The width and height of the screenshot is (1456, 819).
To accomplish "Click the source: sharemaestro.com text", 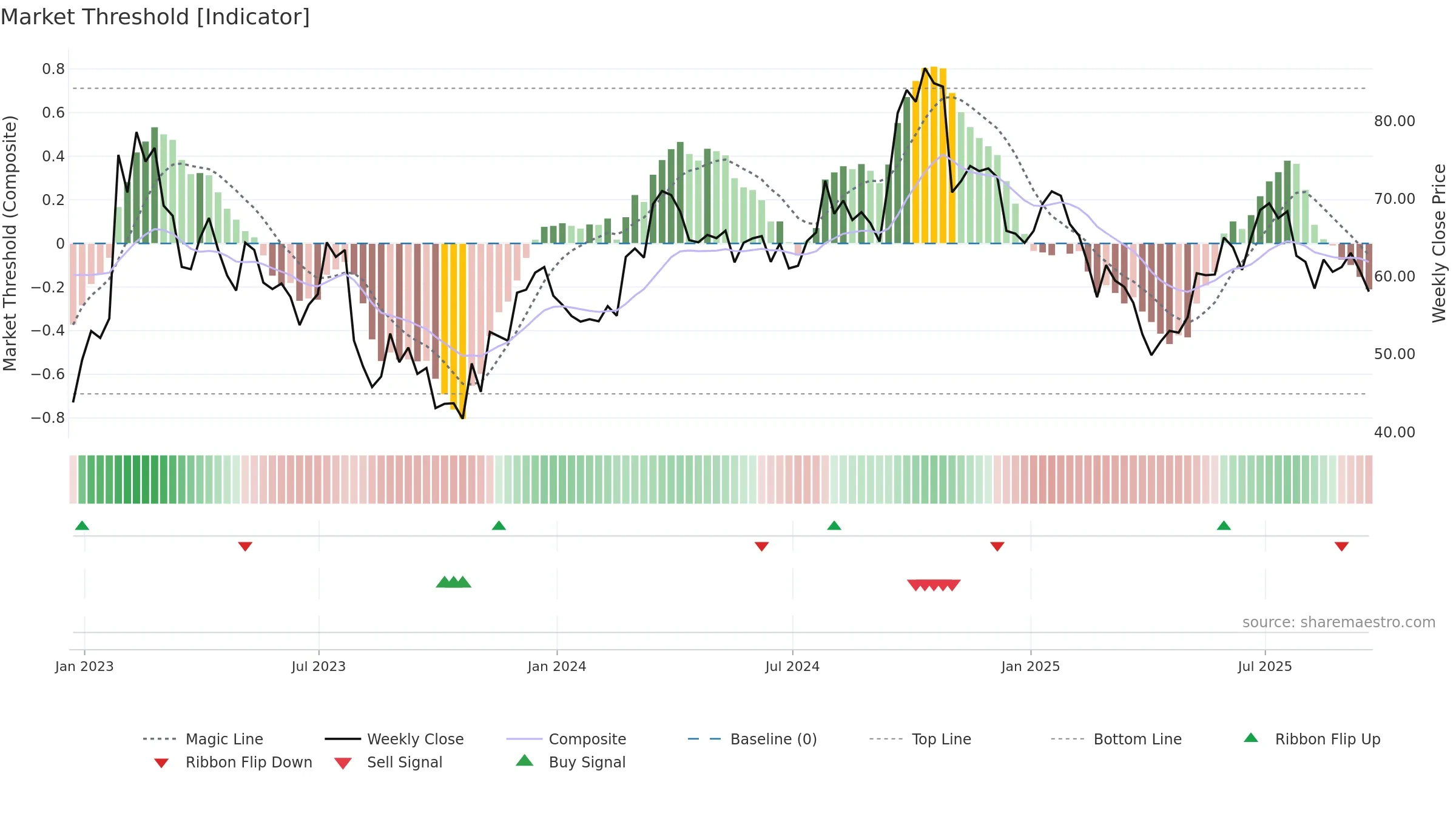I will [x=1339, y=622].
